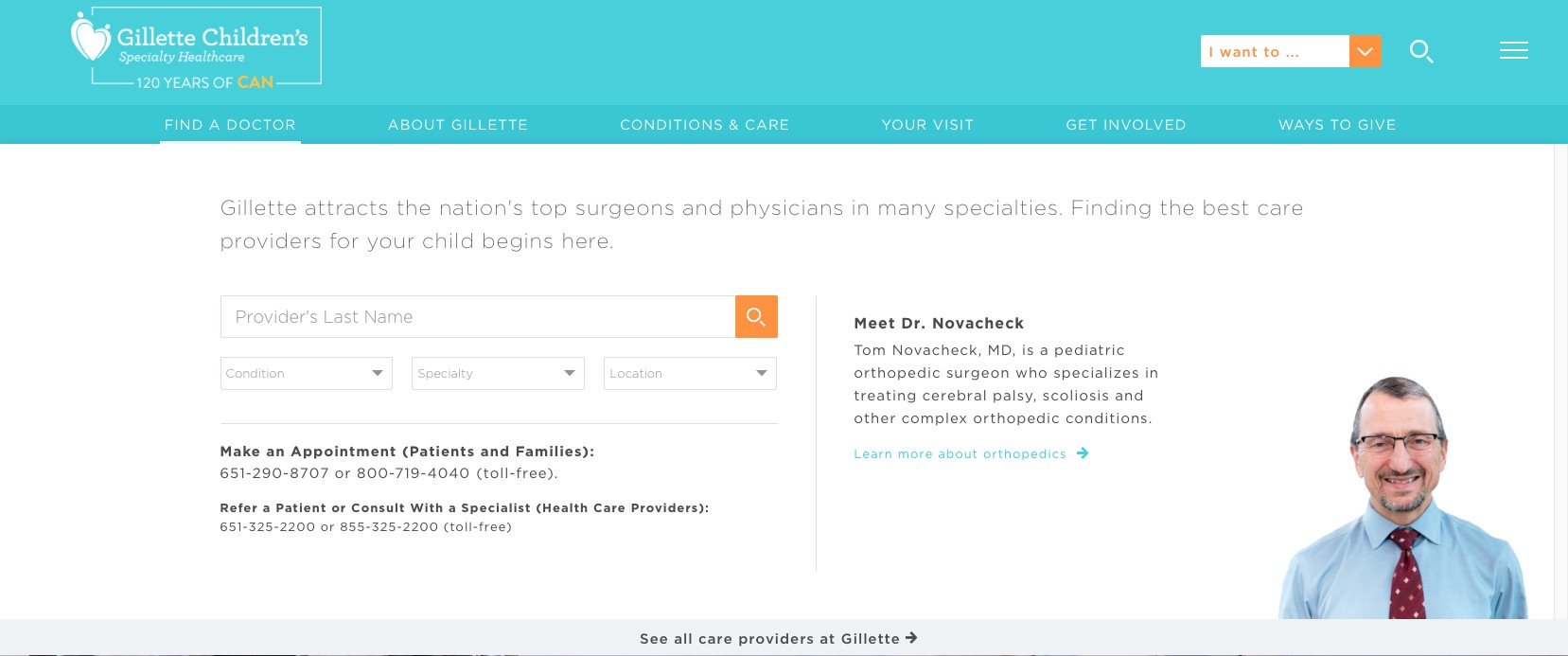Open the header search magnifier icon
The height and width of the screenshot is (656, 1568).
pos(1420,51)
